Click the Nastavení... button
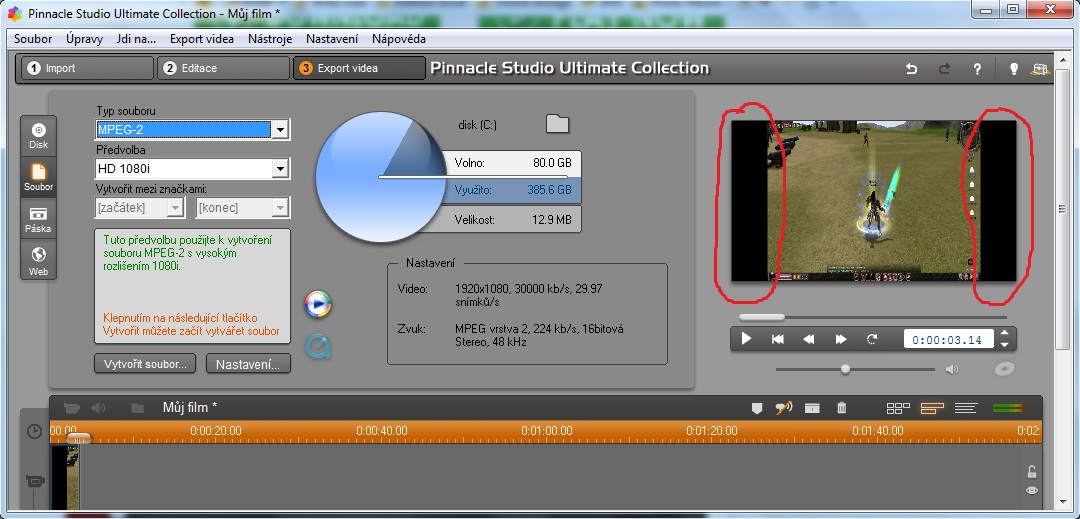The width and height of the screenshot is (1080, 519). [x=248, y=364]
